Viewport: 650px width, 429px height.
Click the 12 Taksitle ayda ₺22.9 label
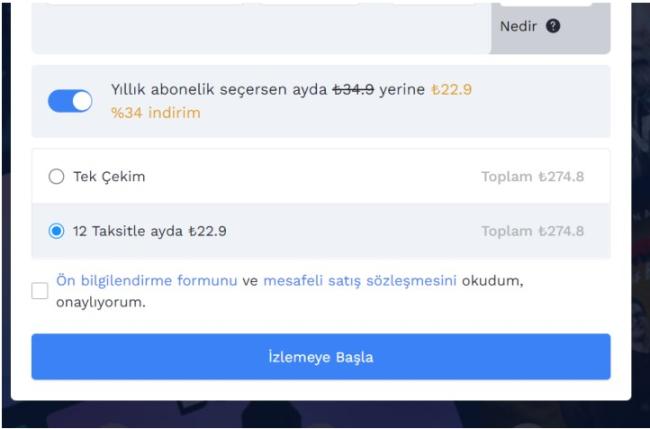pos(150,231)
